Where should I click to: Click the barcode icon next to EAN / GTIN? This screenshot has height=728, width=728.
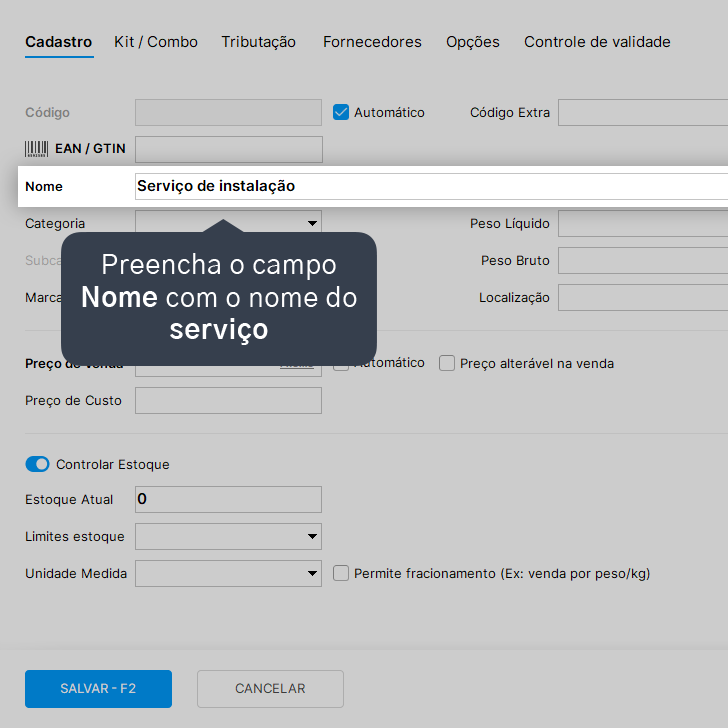pyautogui.click(x=36, y=149)
